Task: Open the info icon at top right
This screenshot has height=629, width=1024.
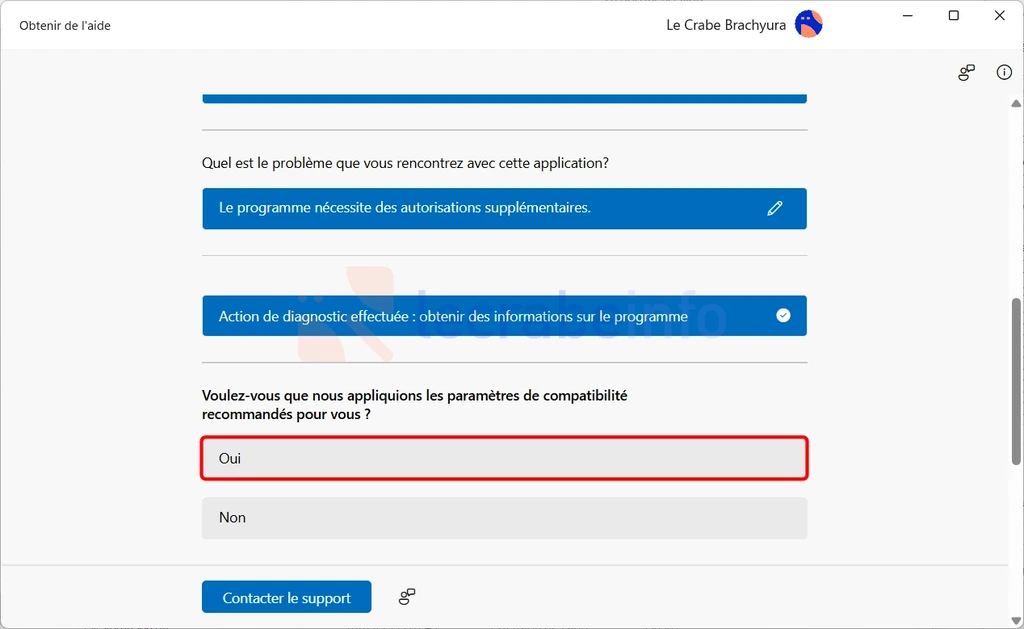Action: (1004, 73)
